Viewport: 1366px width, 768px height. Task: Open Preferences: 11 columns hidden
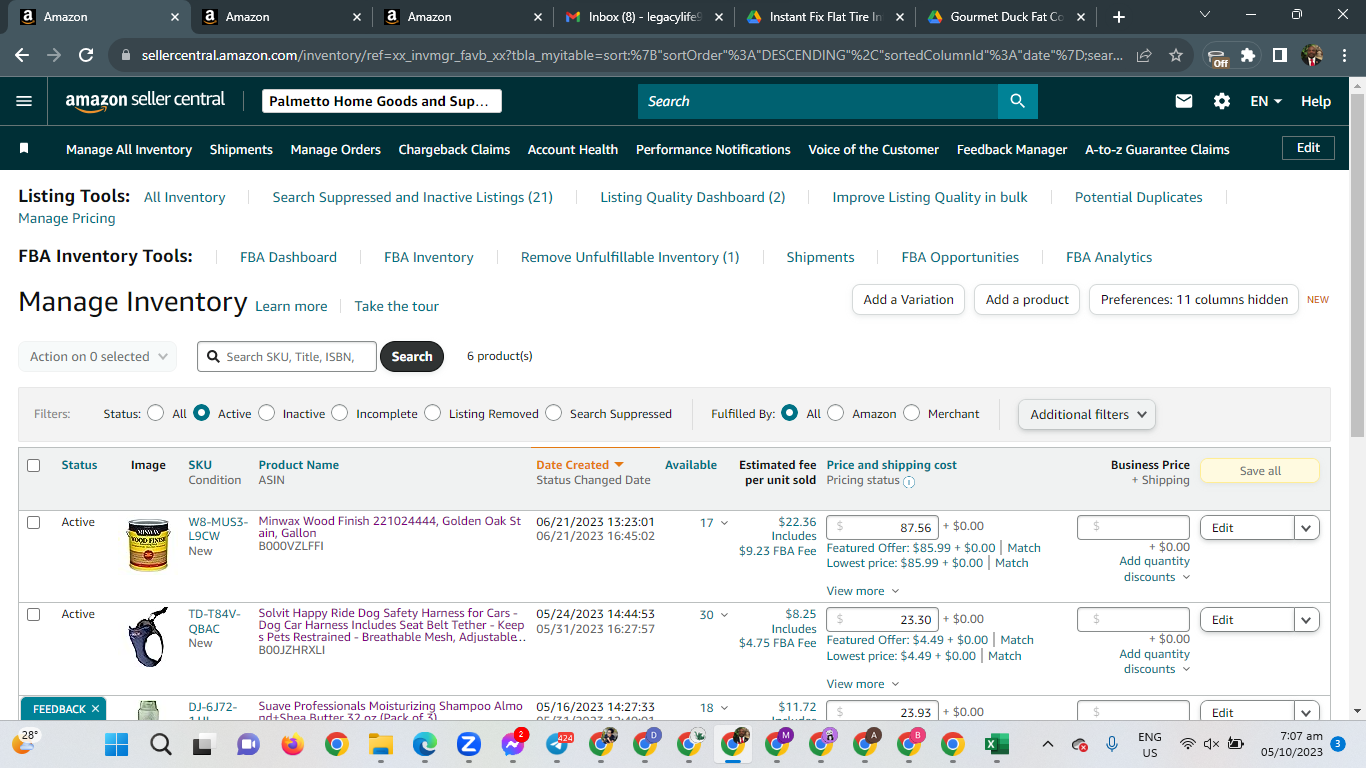click(1194, 299)
